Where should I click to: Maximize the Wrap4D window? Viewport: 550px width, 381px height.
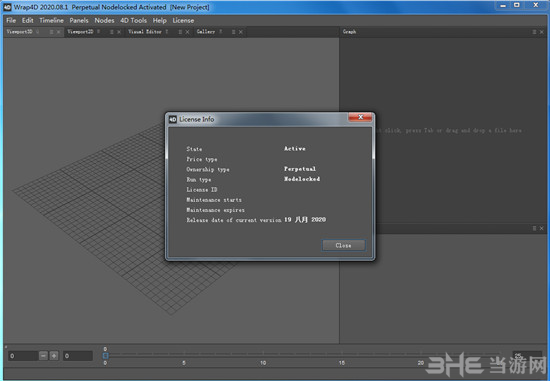517,5
